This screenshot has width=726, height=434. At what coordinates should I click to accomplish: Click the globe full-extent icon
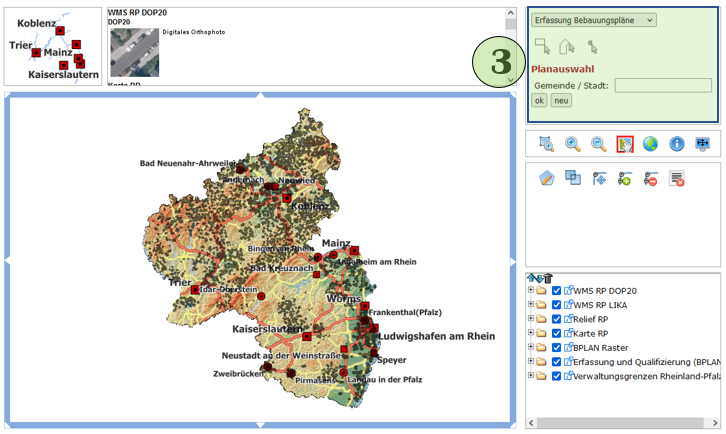coord(651,144)
